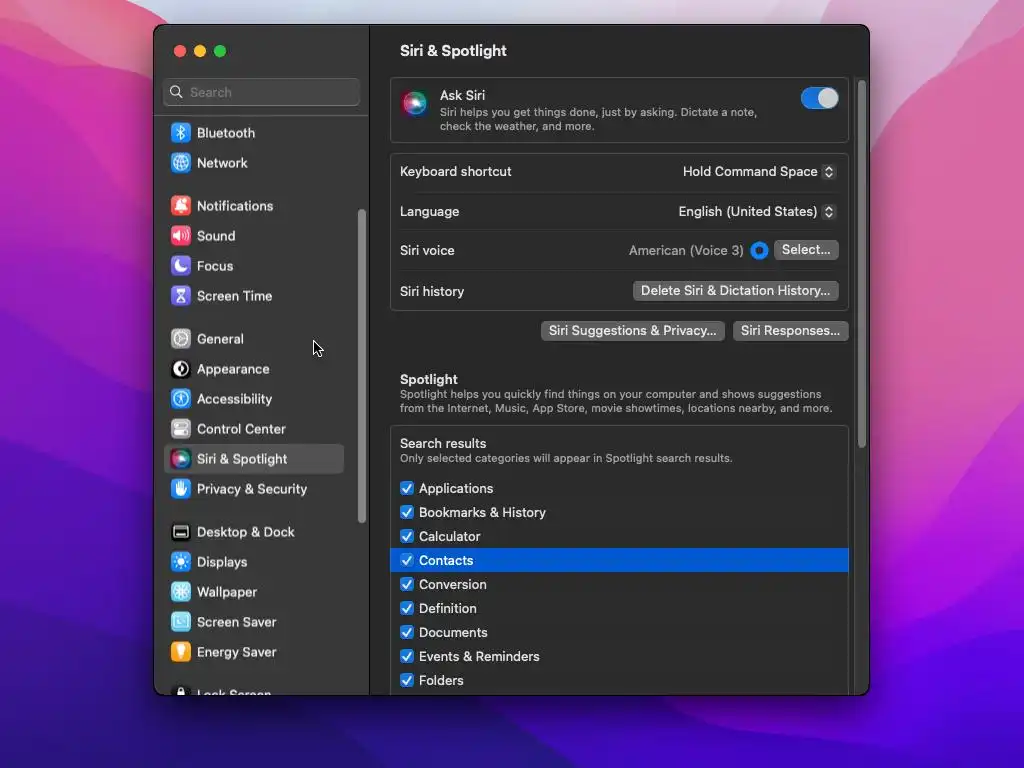Click the sidebar vertical scrollbar

pyautogui.click(x=362, y=366)
